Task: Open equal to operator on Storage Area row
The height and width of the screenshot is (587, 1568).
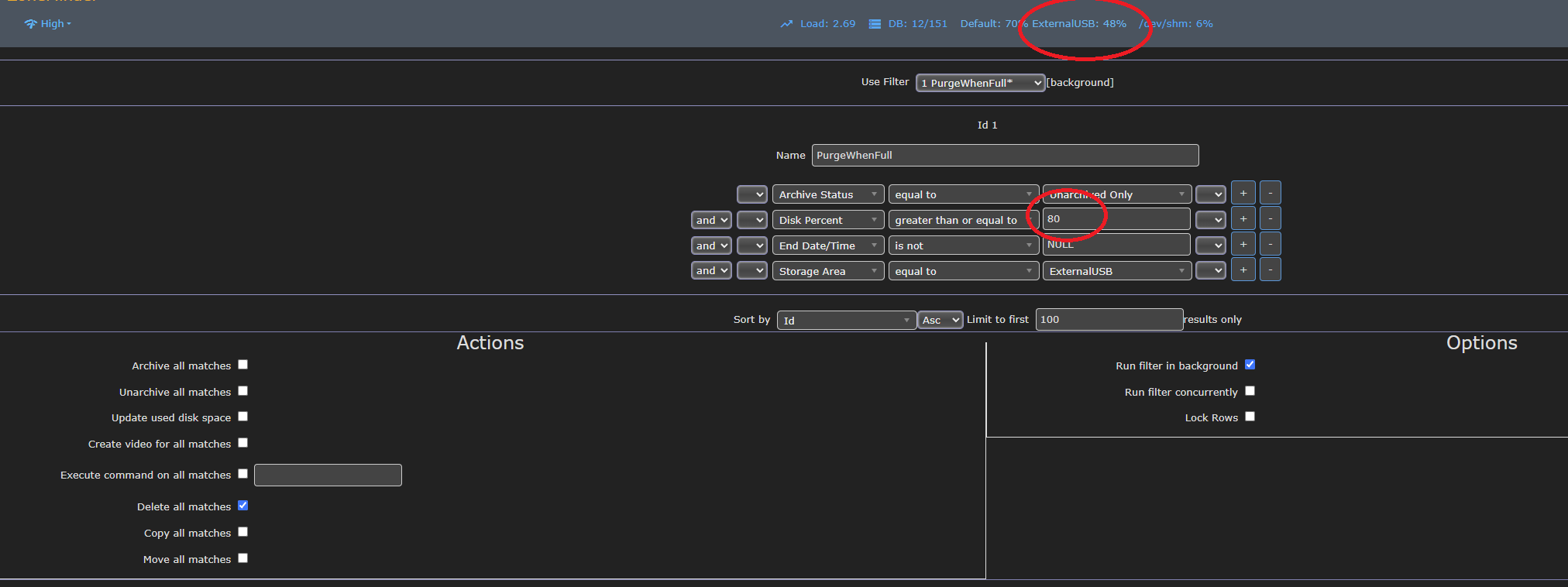Action: coord(963,271)
